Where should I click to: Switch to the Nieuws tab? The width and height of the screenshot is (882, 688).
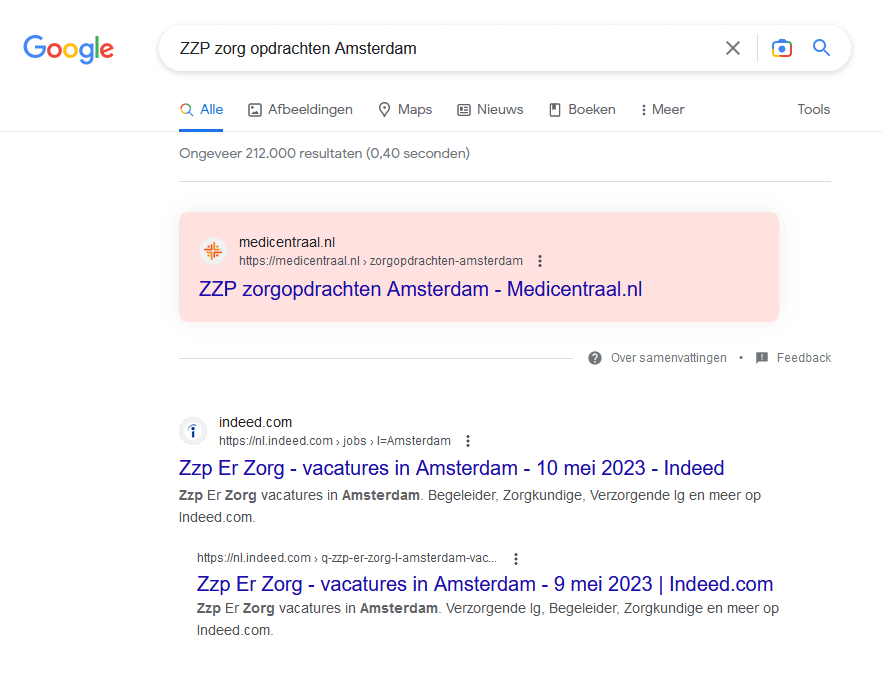point(490,110)
